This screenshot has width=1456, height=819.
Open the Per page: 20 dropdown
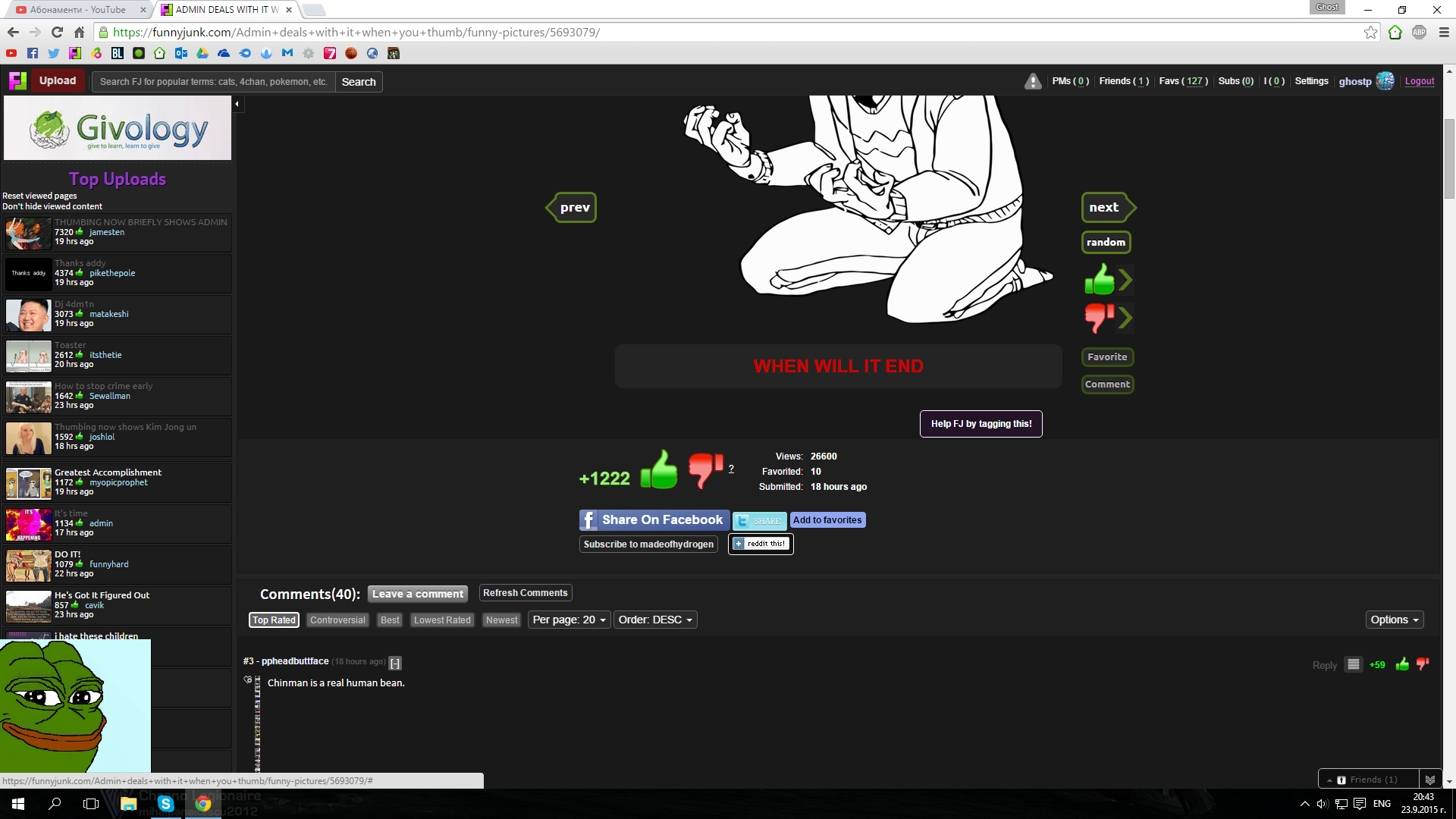point(569,620)
